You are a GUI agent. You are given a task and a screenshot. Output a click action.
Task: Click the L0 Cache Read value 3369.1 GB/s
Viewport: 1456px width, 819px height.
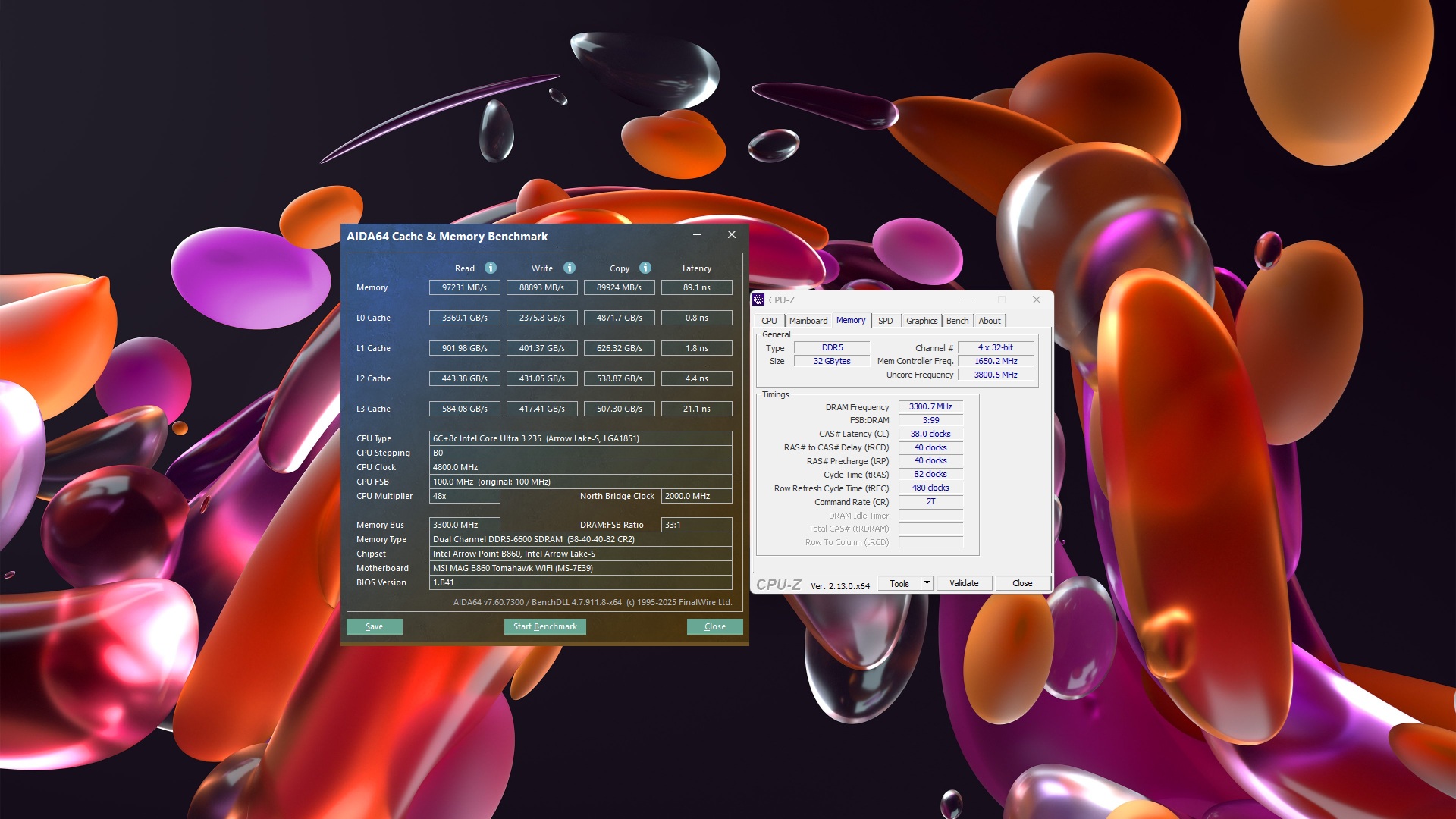tap(465, 318)
